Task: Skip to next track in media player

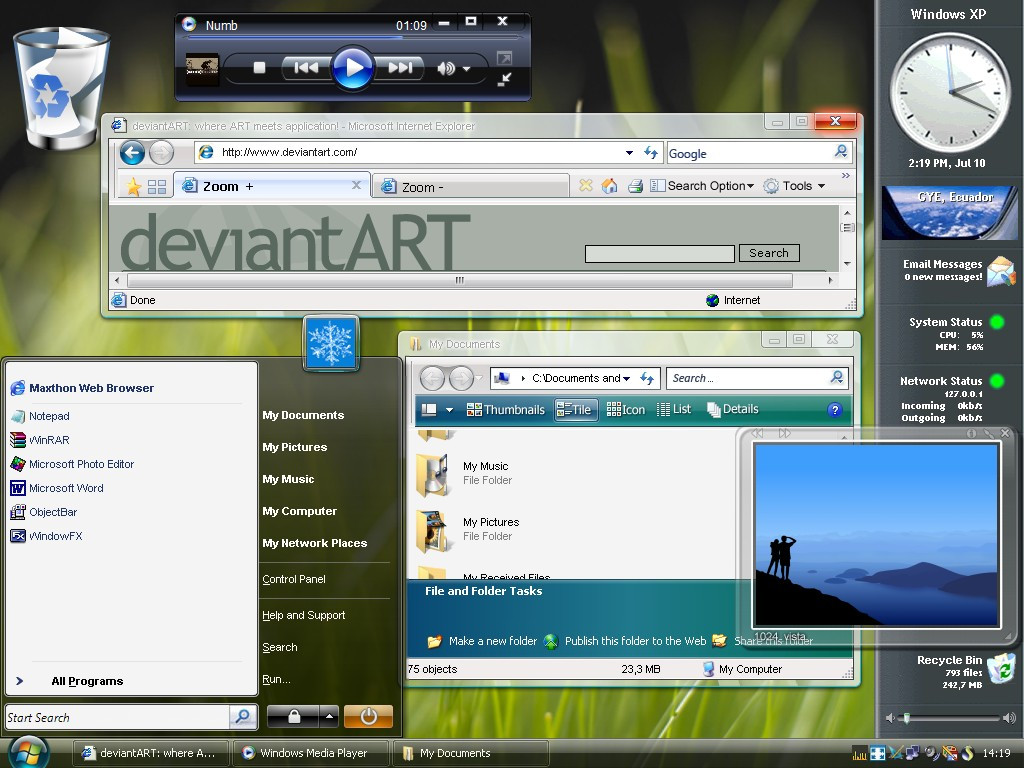Action: [400, 67]
